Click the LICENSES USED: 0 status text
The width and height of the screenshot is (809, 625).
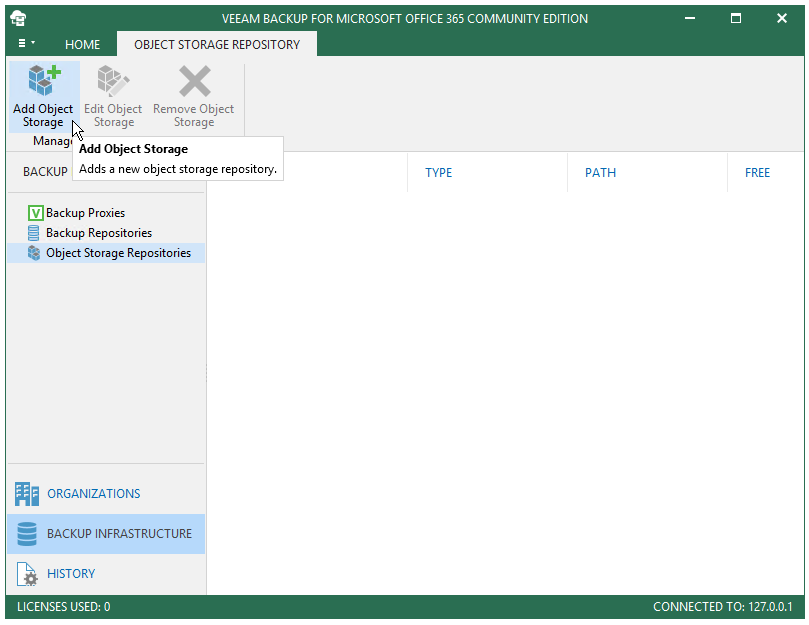coord(63,606)
